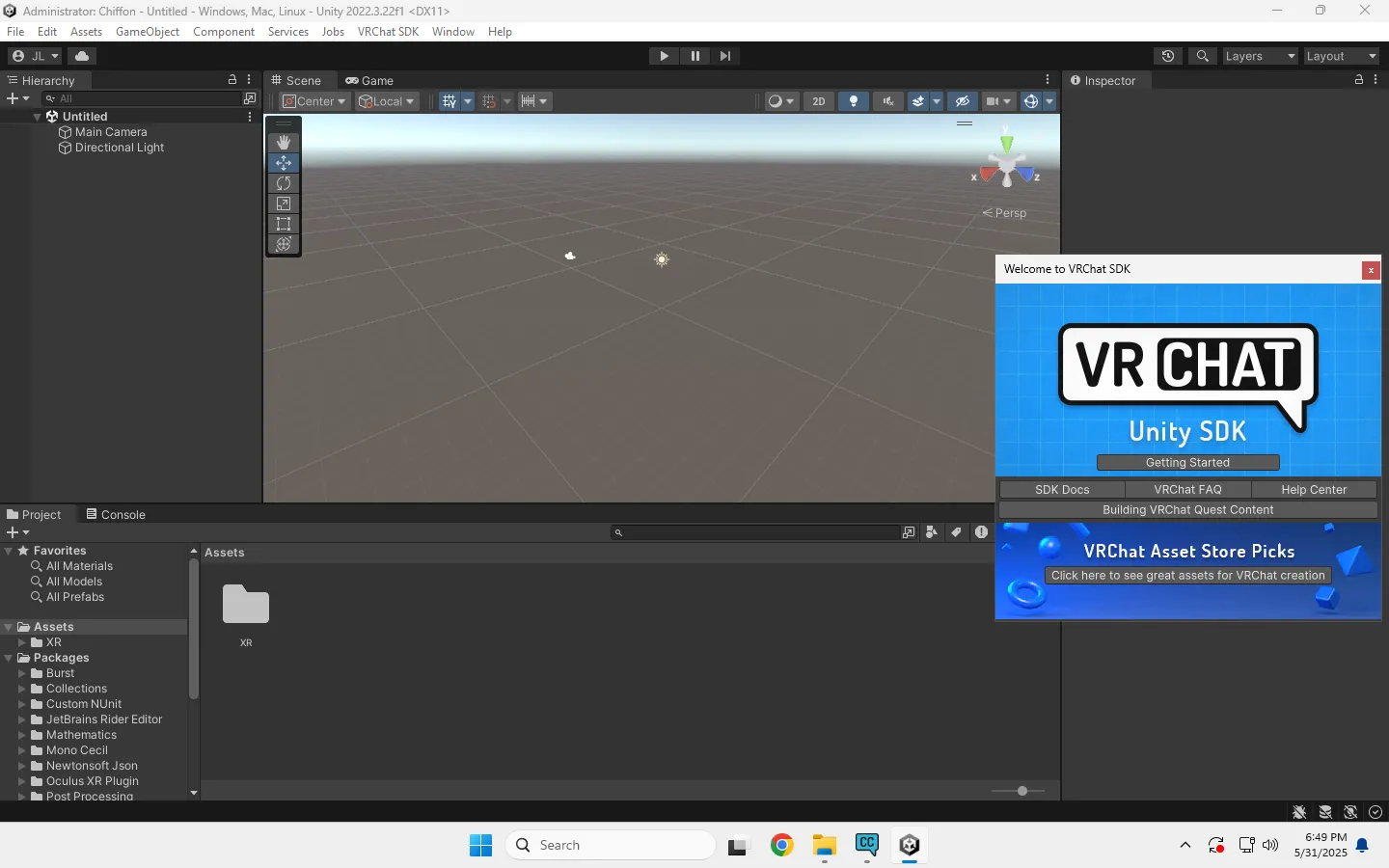Expand the Burst package folder
Image resolution: width=1389 pixels, height=868 pixels.
(22, 673)
